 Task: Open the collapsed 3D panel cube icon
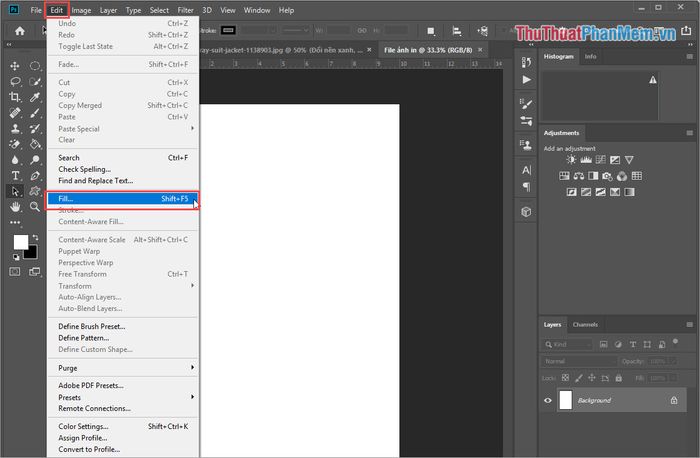pos(526,212)
